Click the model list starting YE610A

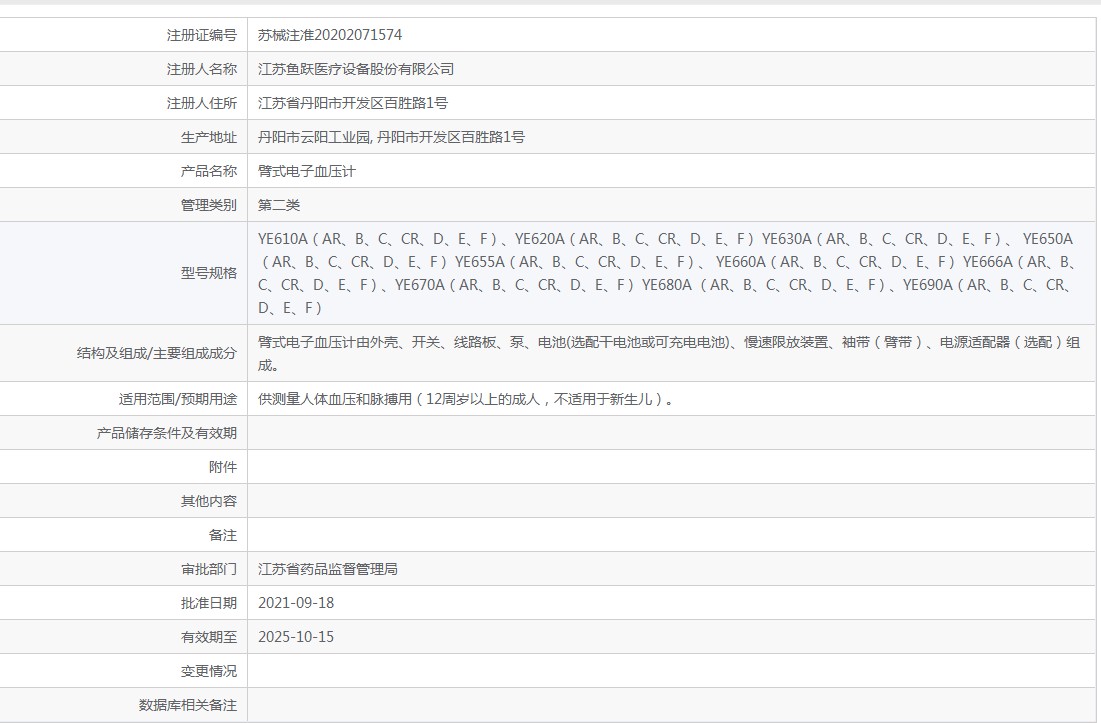tap(667, 273)
